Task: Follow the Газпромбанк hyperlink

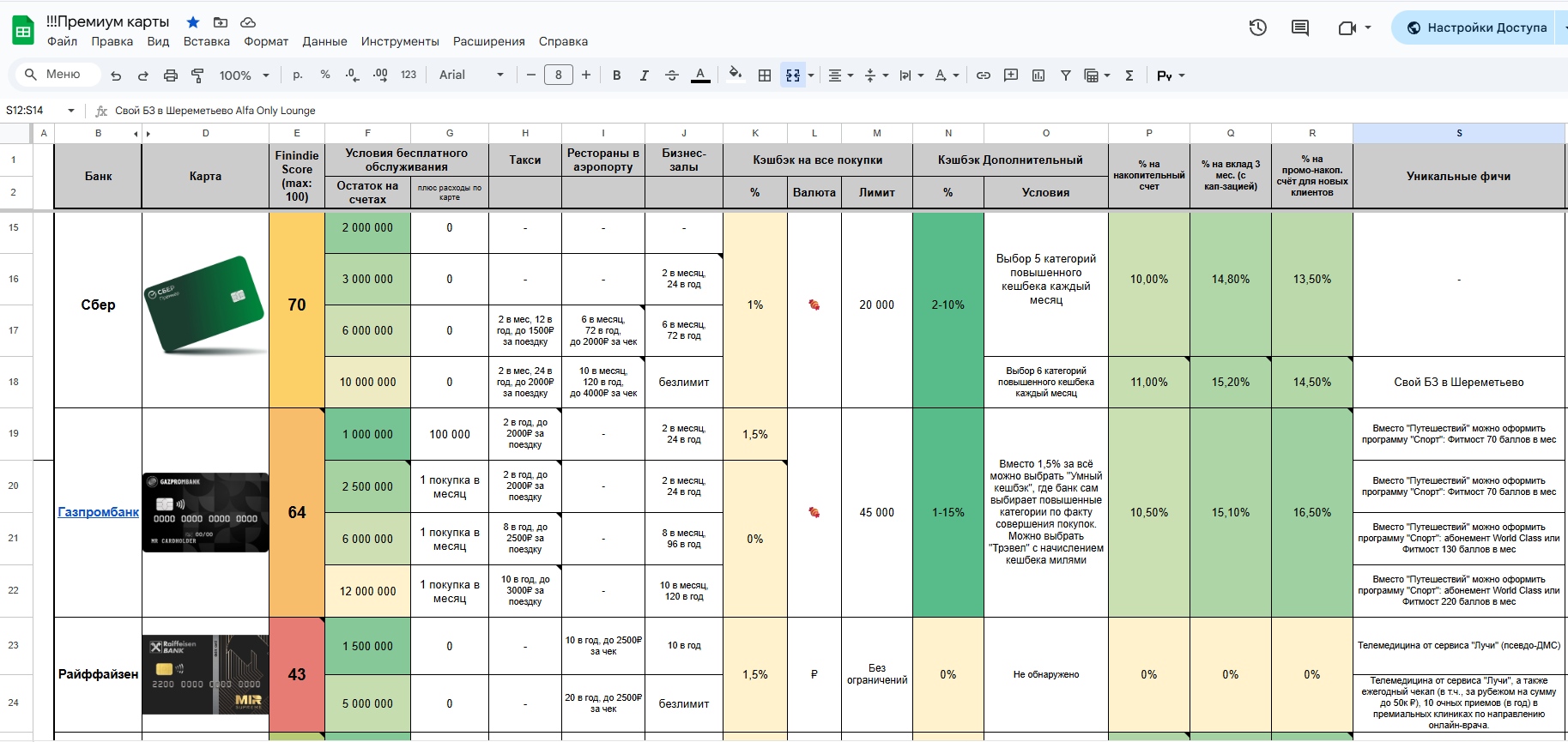Action: coord(98,512)
